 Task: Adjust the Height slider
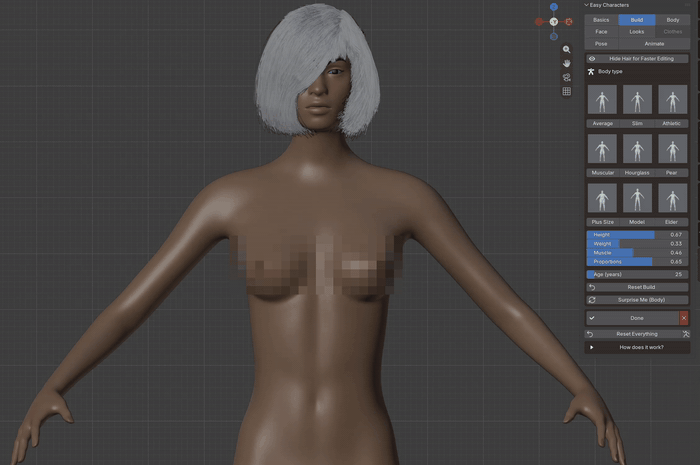pyautogui.click(x=637, y=235)
